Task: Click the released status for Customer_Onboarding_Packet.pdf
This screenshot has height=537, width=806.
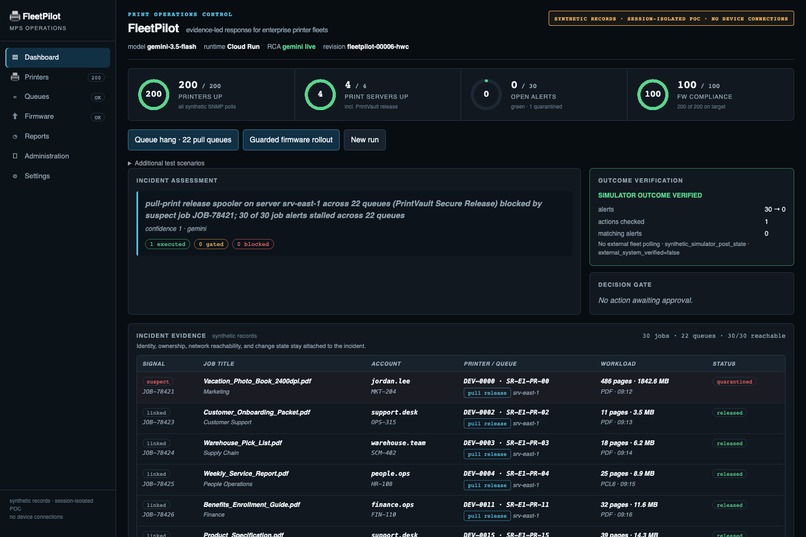Action: 729,413
